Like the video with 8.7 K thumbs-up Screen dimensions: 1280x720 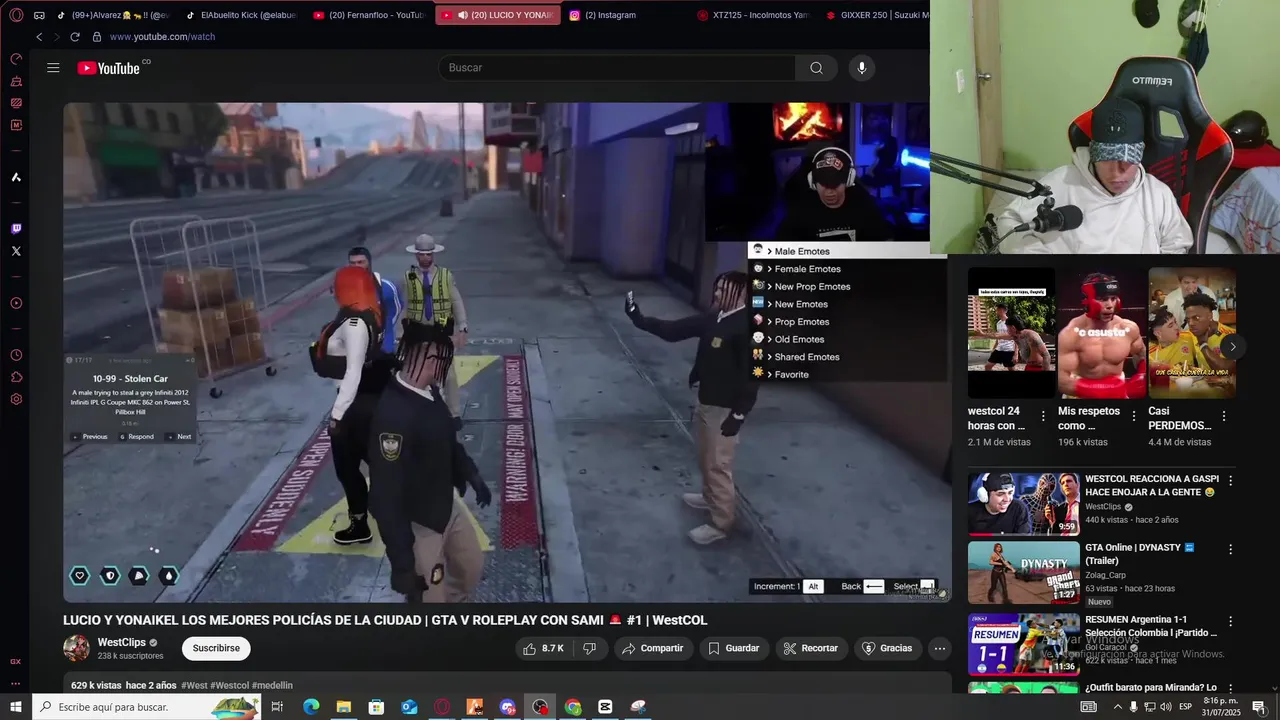pyautogui.click(x=543, y=648)
